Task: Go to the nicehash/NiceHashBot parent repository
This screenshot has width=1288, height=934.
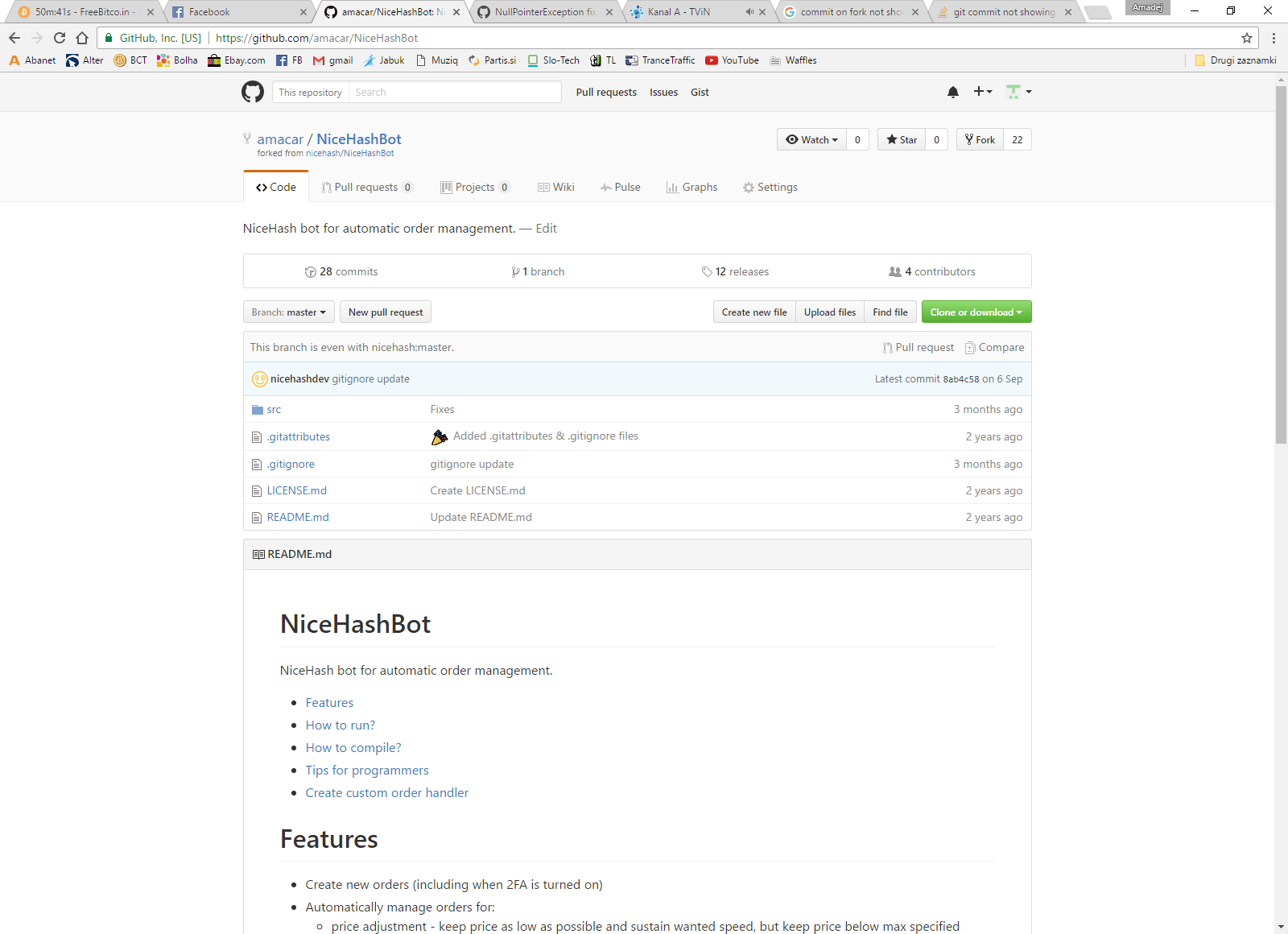Action: point(350,153)
